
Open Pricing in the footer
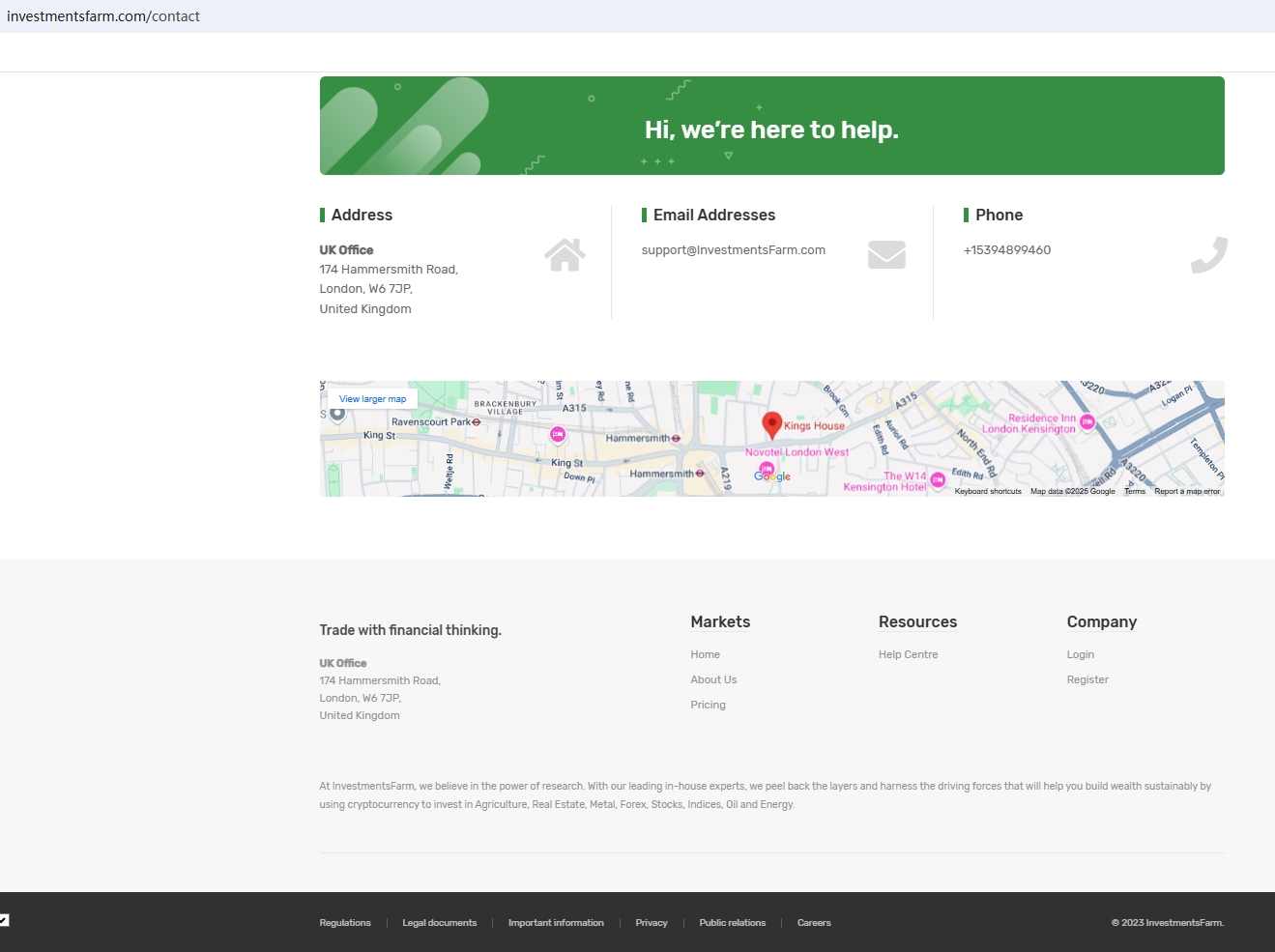(708, 706)
